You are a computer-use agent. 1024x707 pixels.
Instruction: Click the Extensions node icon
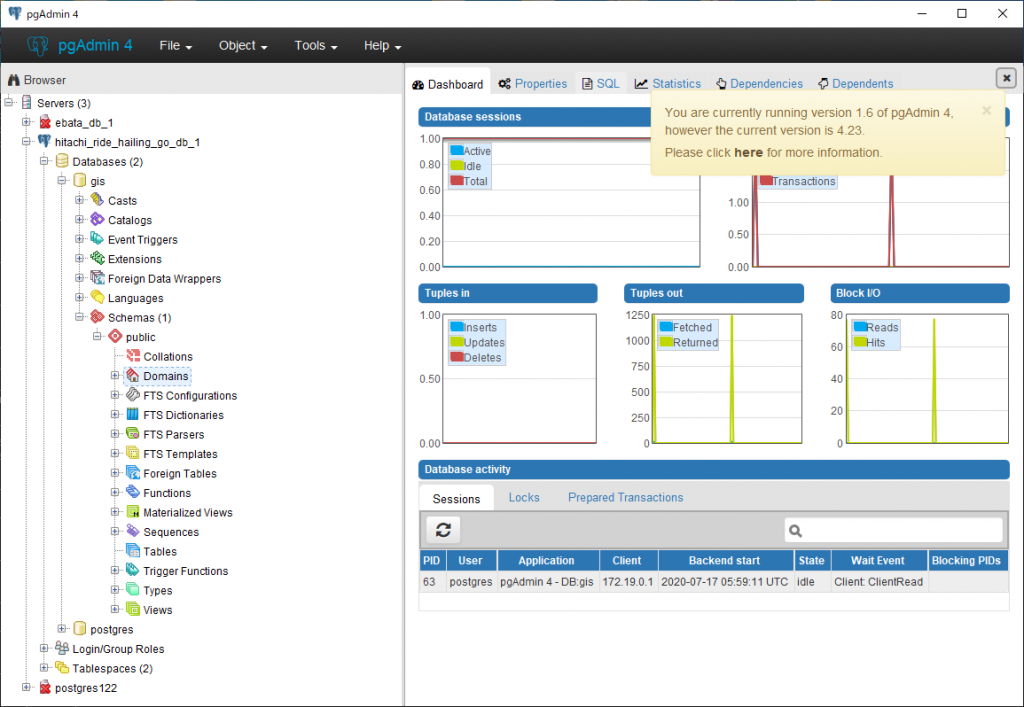97,259
